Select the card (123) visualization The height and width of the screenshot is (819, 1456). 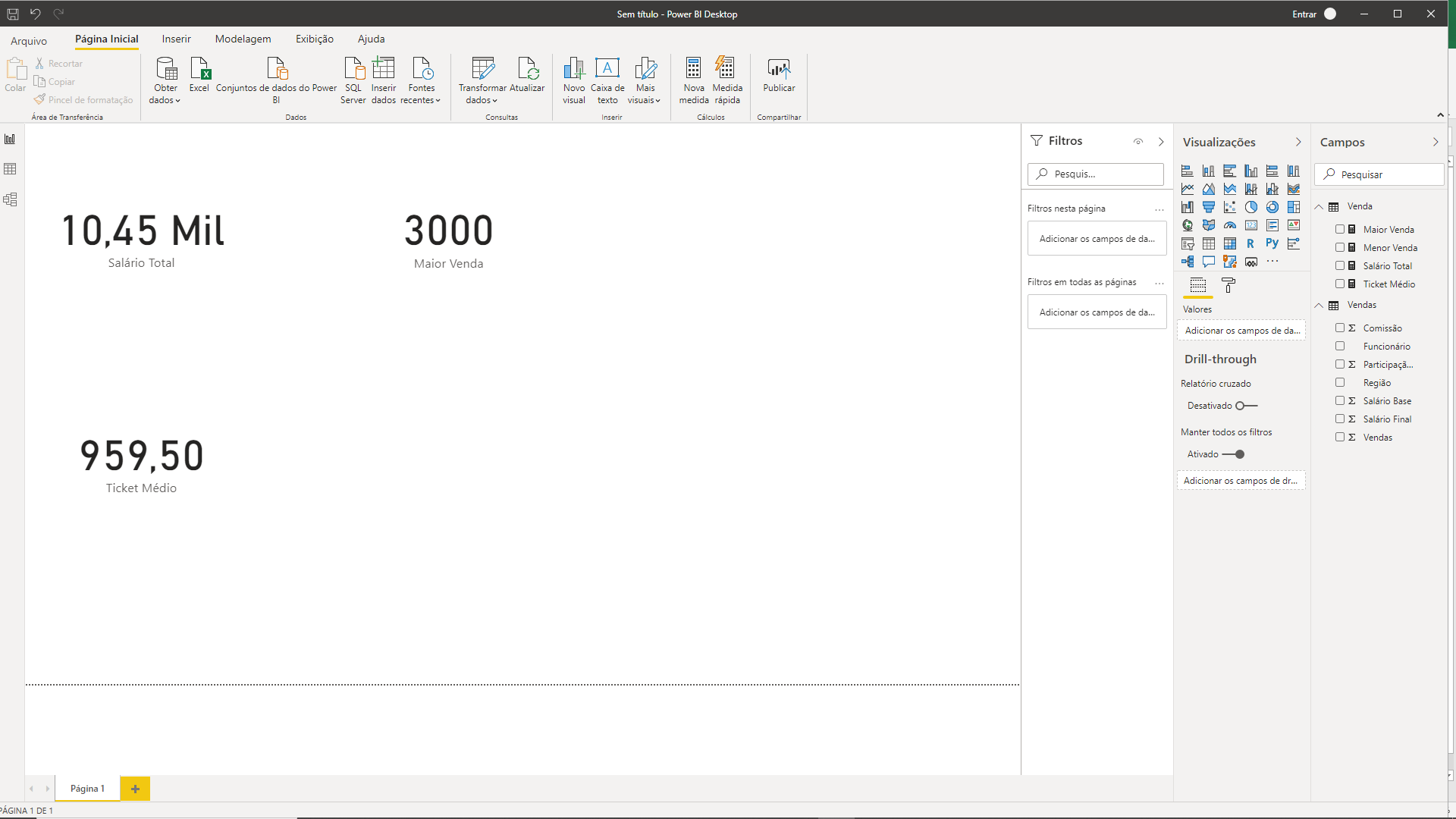[x=1251, y=225]
